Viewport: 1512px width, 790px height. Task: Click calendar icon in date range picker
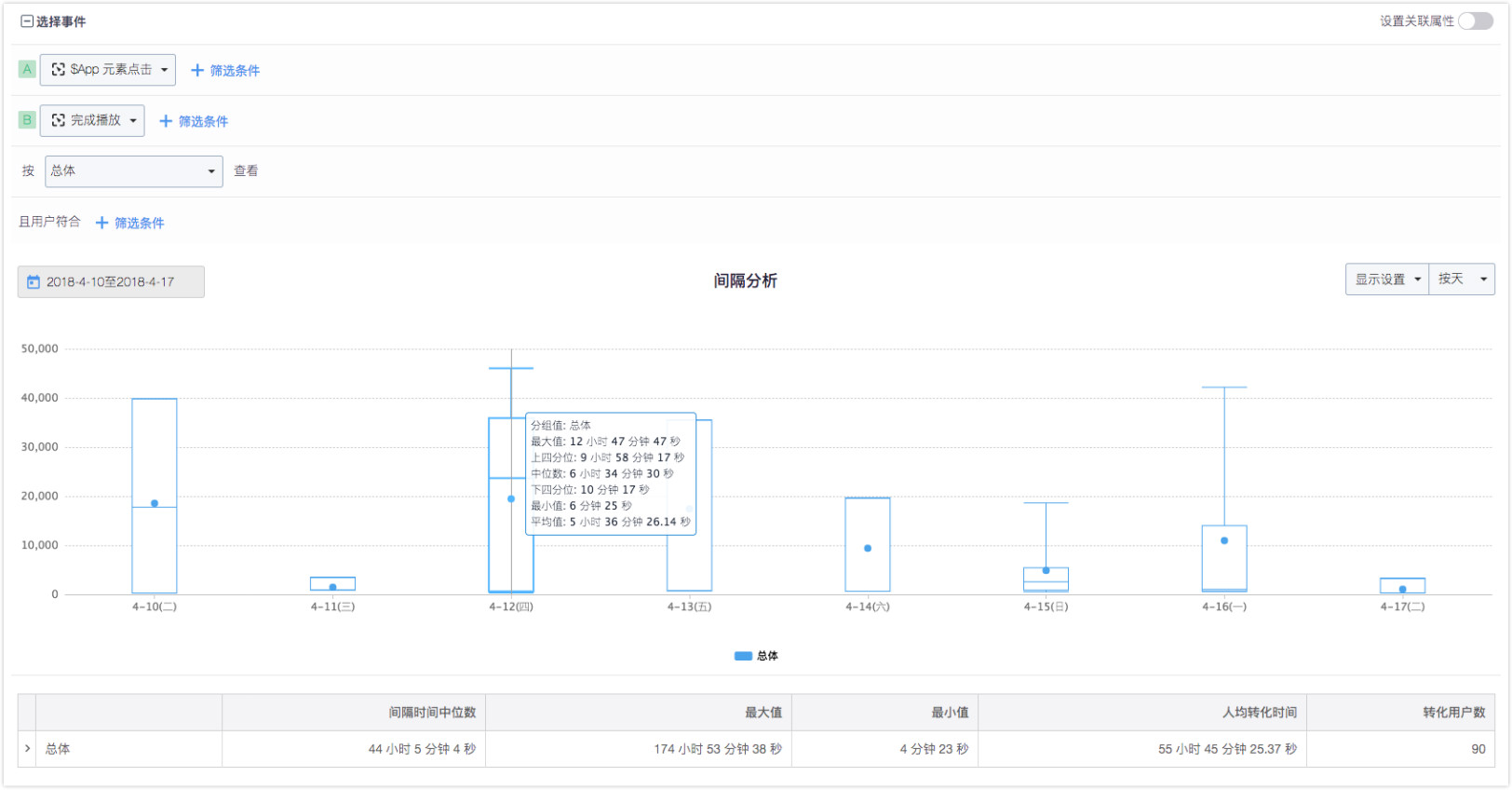pyautogui.click(x=34, y=282)
